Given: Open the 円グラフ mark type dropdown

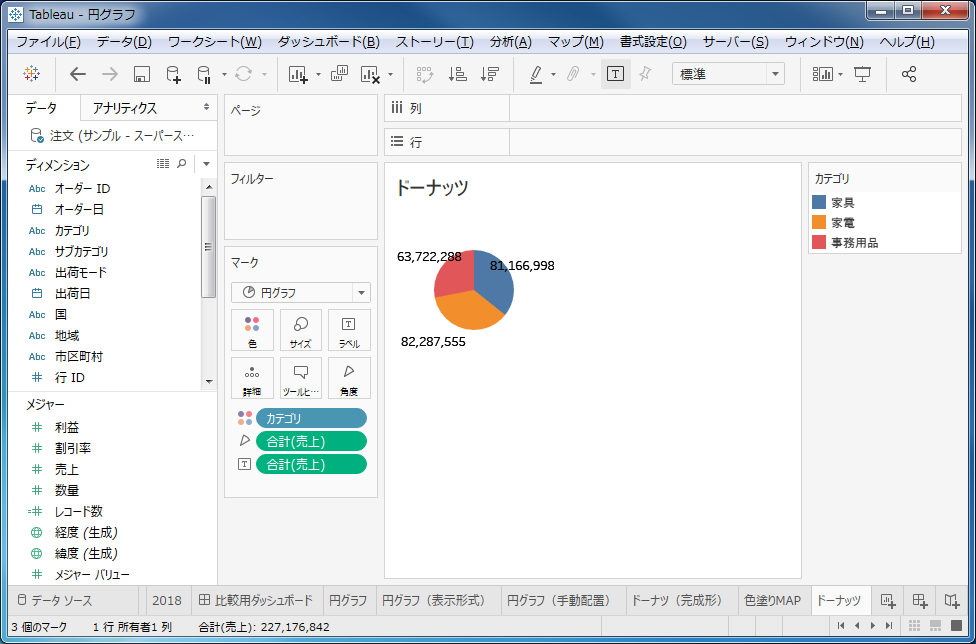Looking at the screenshot, I should 300,293.
